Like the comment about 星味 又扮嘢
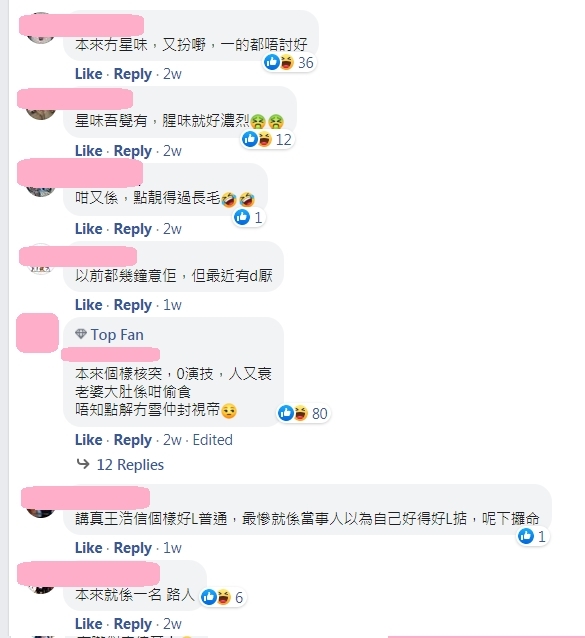Image resolution: width=585 pixels, height=638 pixels. tap(88, 74)
